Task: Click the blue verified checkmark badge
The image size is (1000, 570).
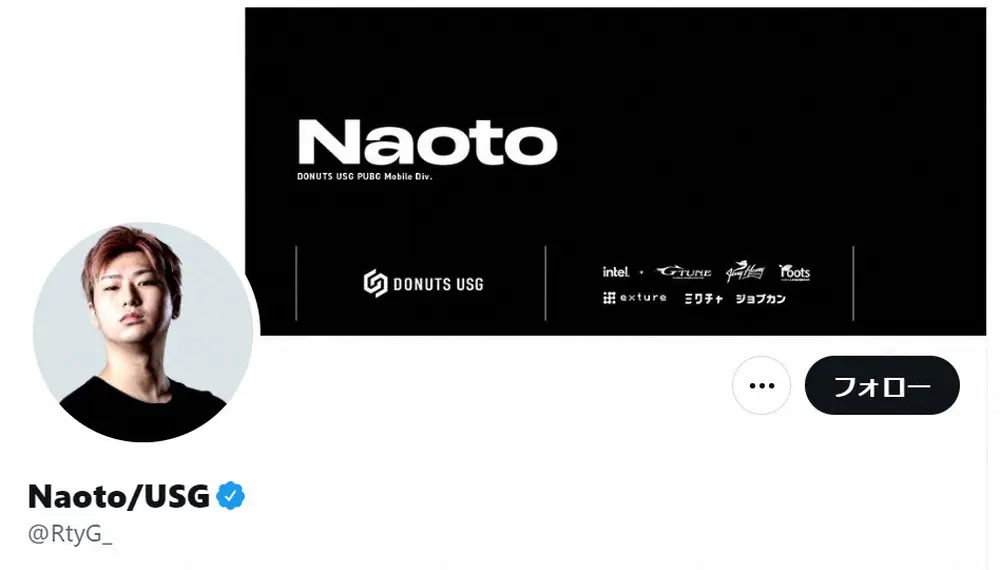Action: pos(231,496)
